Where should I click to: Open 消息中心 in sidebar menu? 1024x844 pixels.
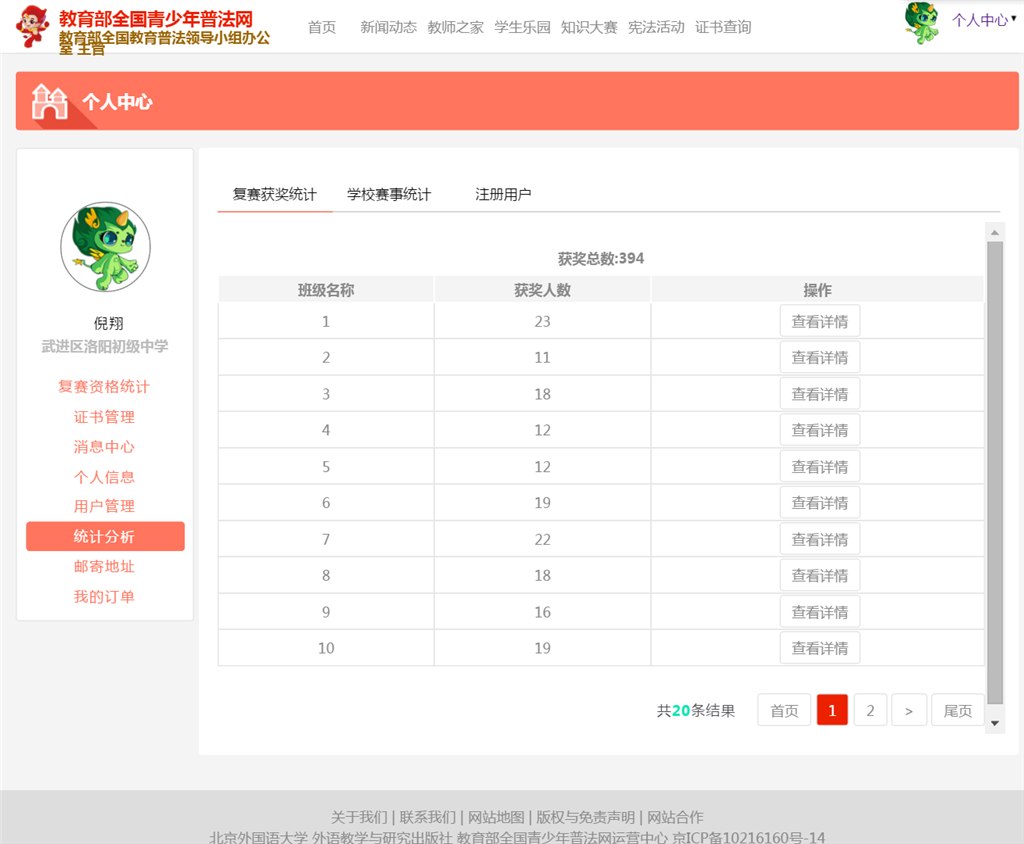pos(104,447)
